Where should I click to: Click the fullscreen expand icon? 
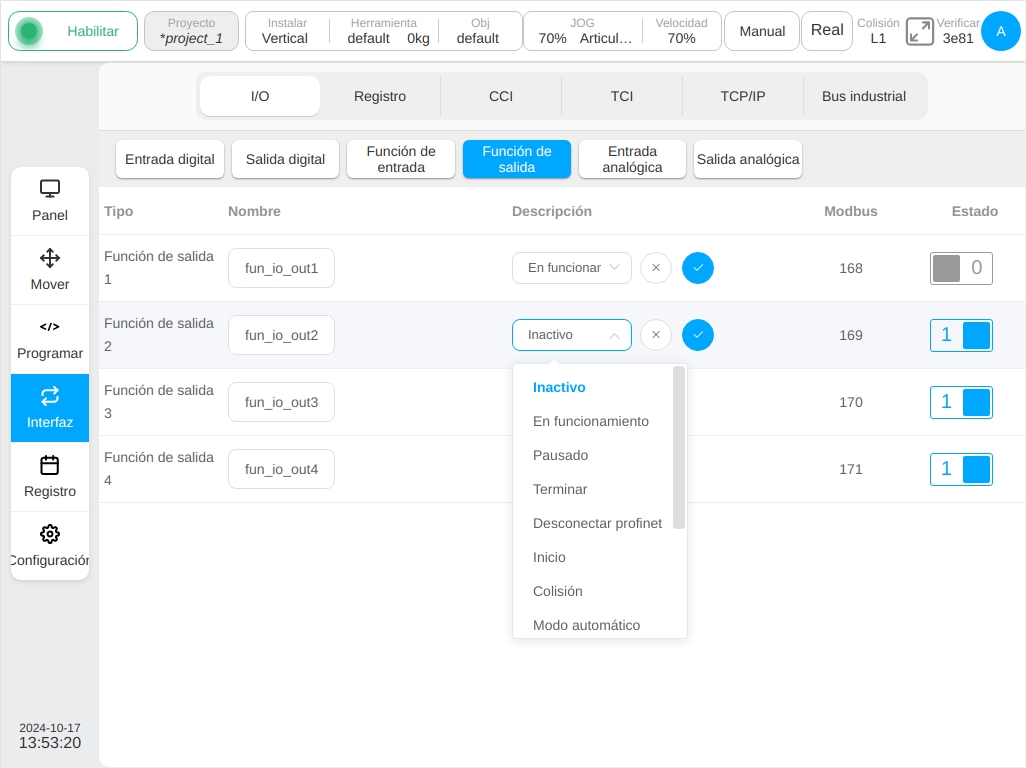click(919, 31)
